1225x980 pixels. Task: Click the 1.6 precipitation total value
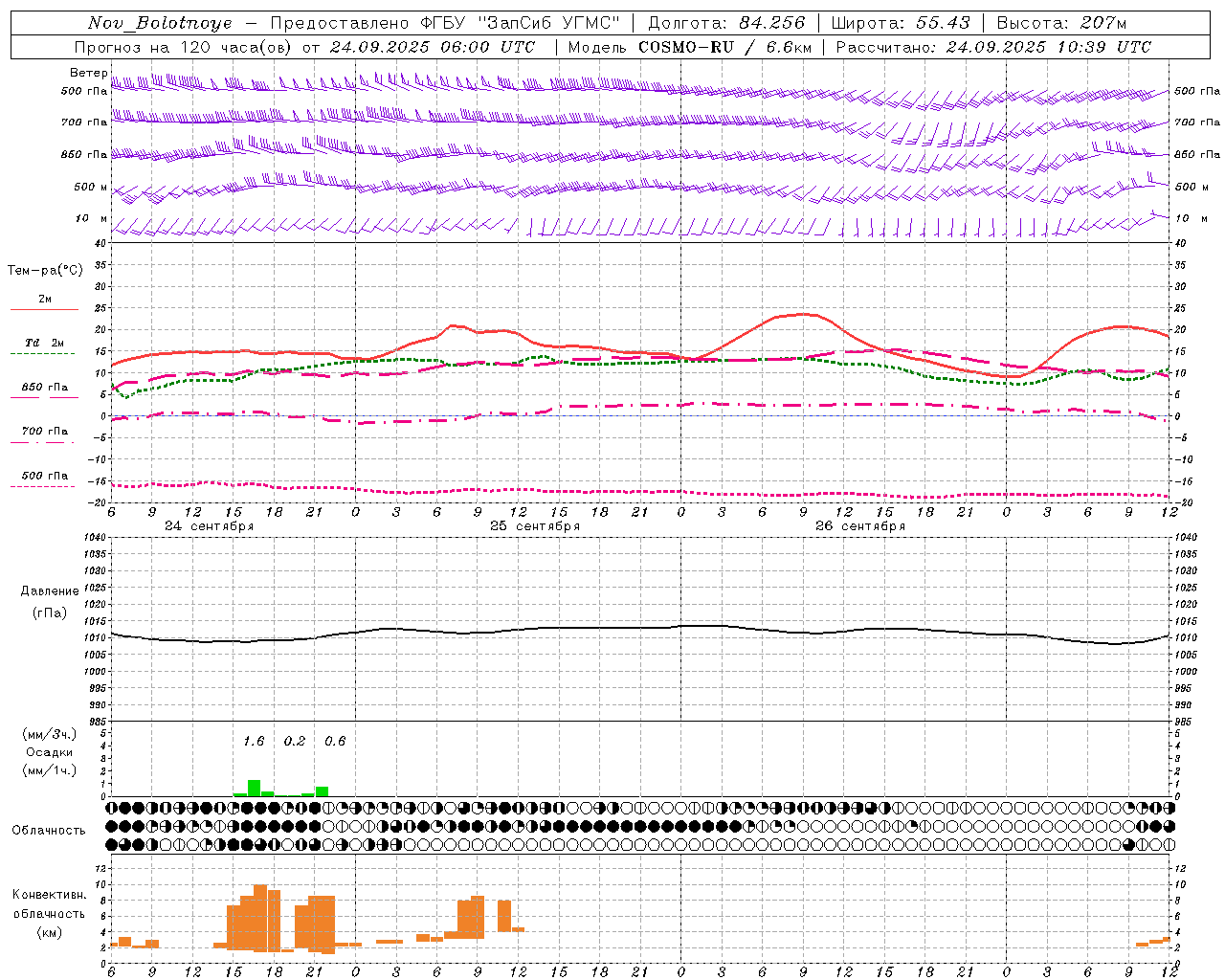coord(254,741)
